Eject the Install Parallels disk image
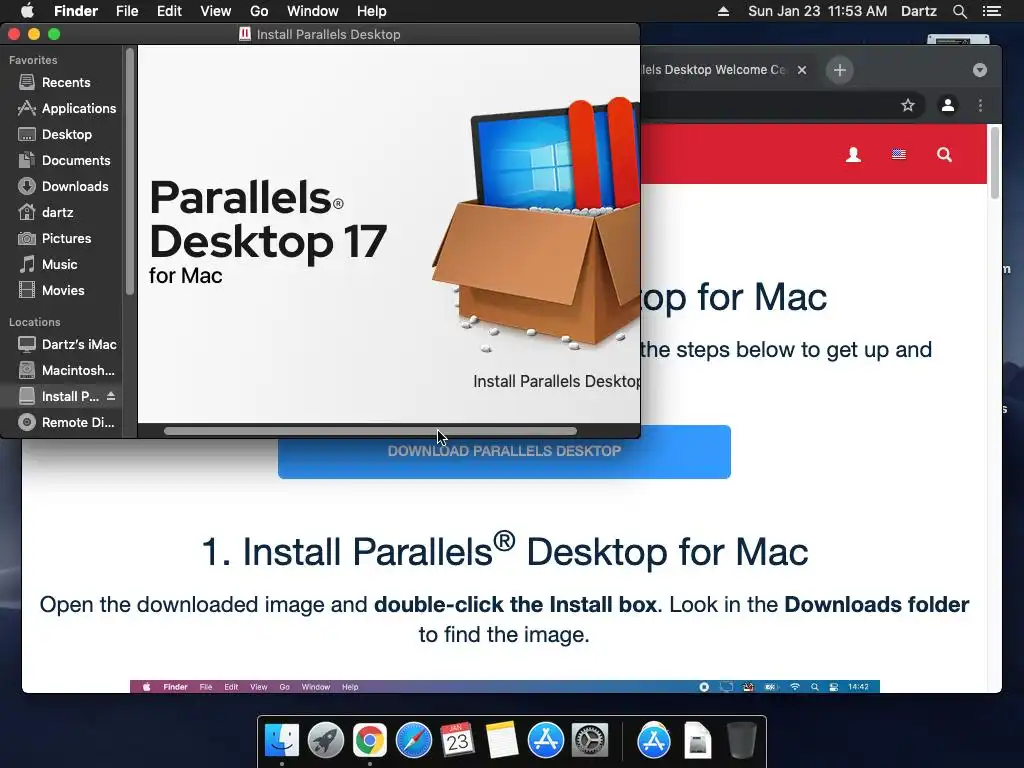 pos(111,396)
